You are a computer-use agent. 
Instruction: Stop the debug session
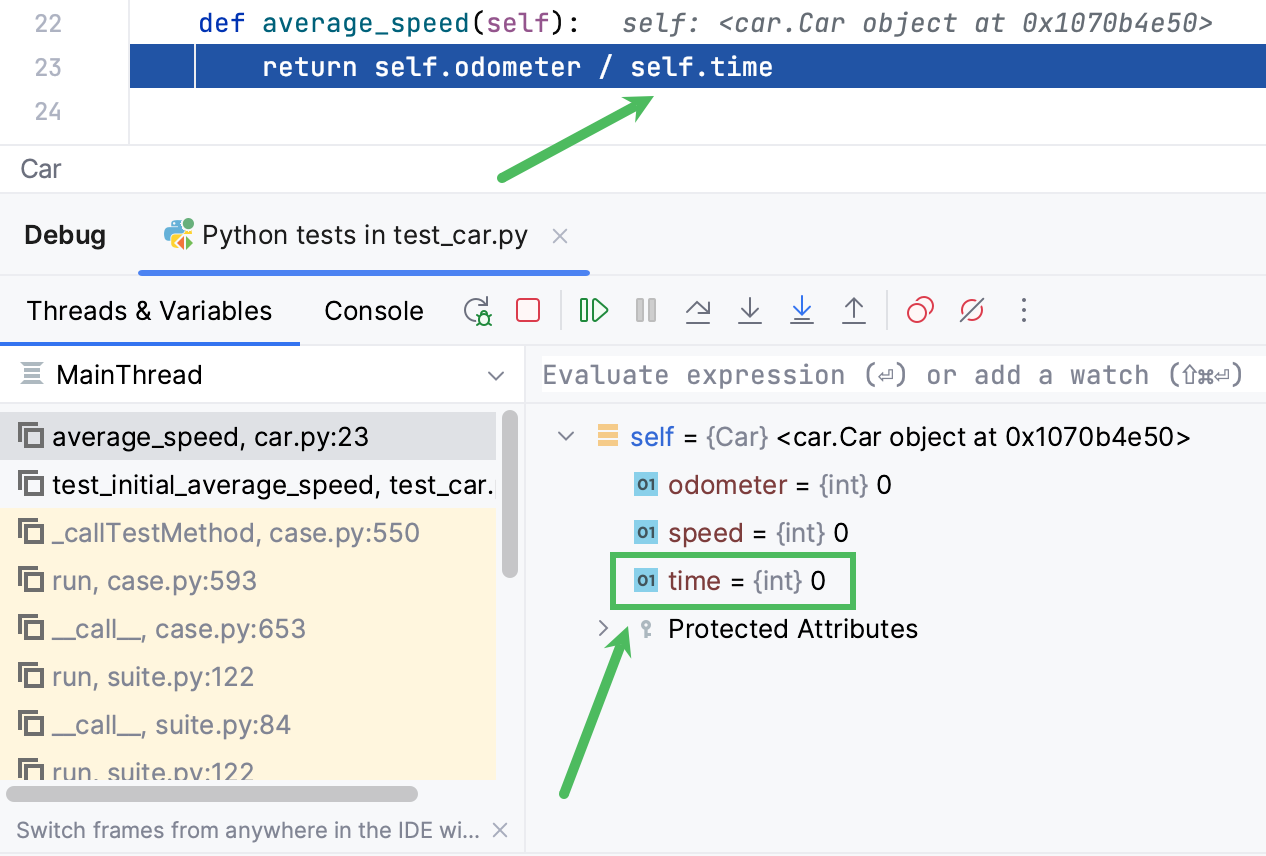pyautogui.click(x=528, y=310)
